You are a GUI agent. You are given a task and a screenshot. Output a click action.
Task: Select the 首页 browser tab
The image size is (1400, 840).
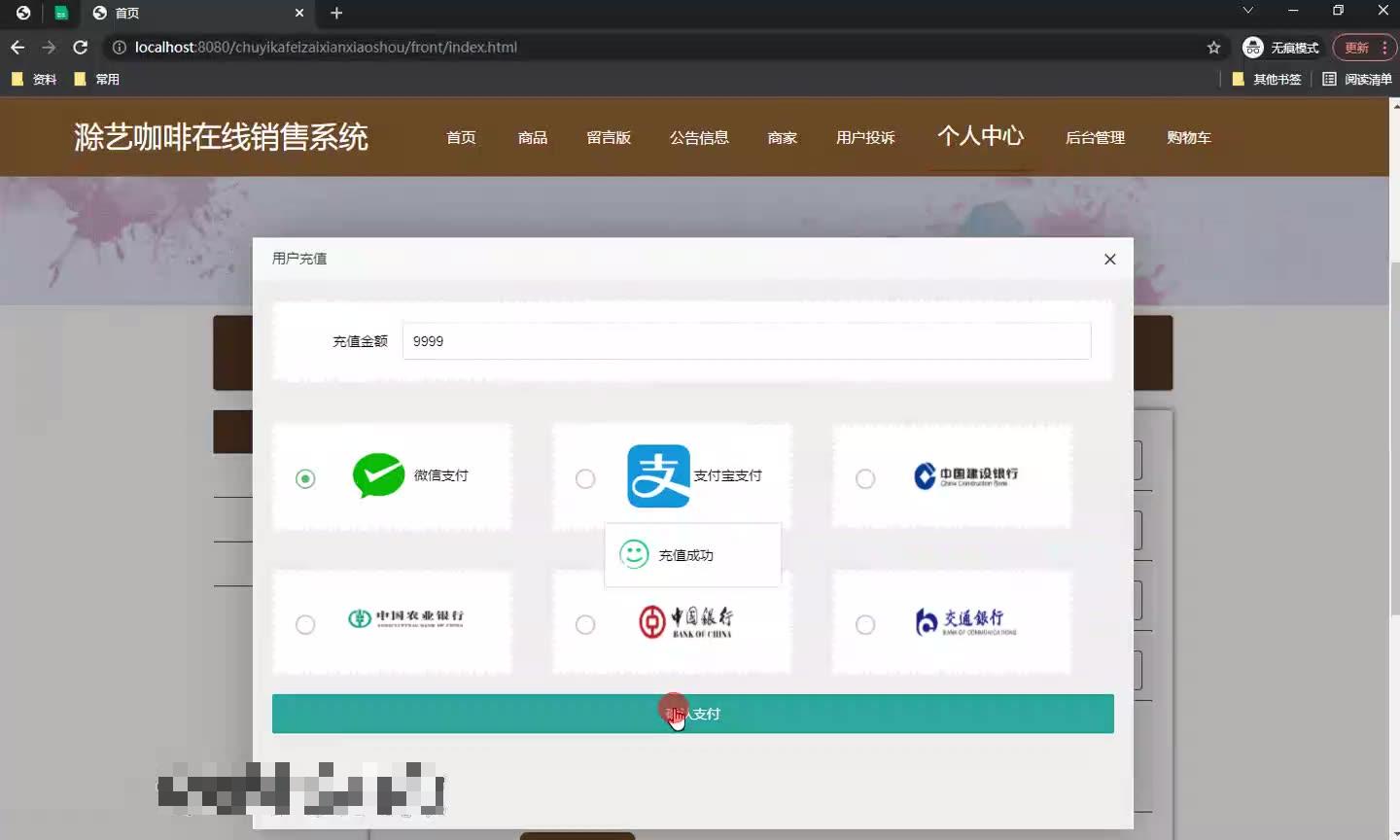point(198,13)
